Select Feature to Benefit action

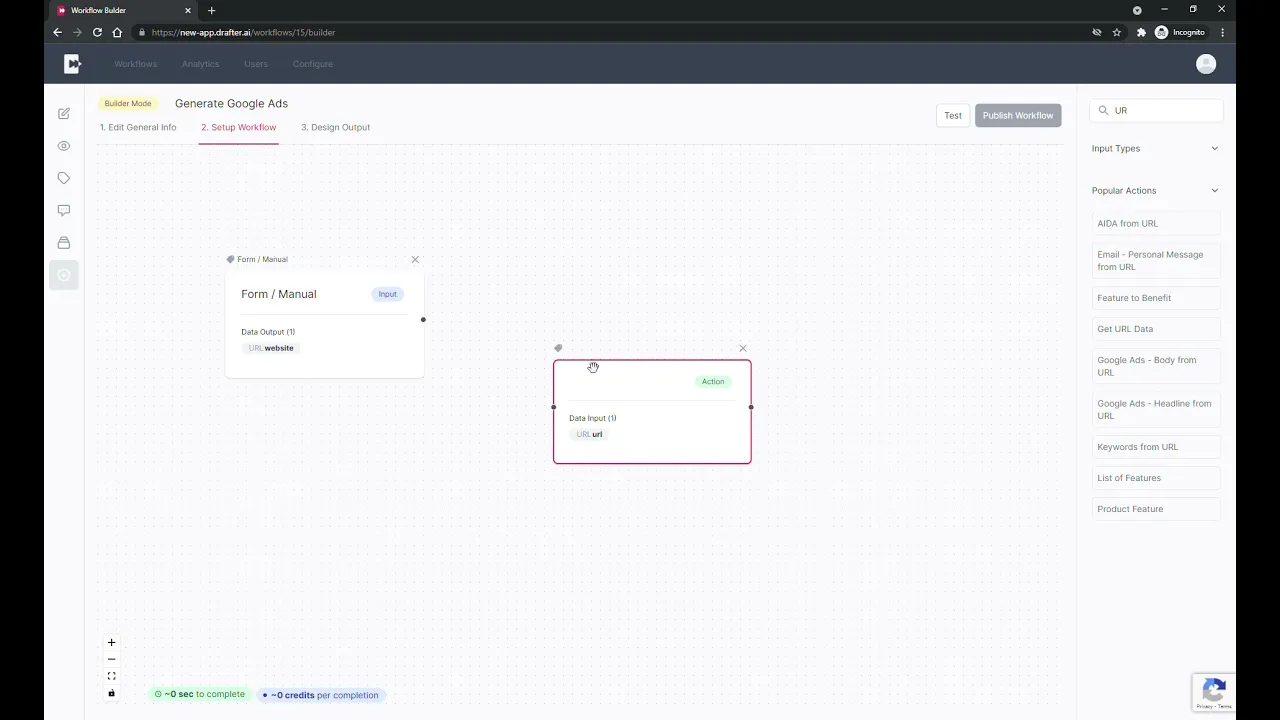coord(1157,298)
